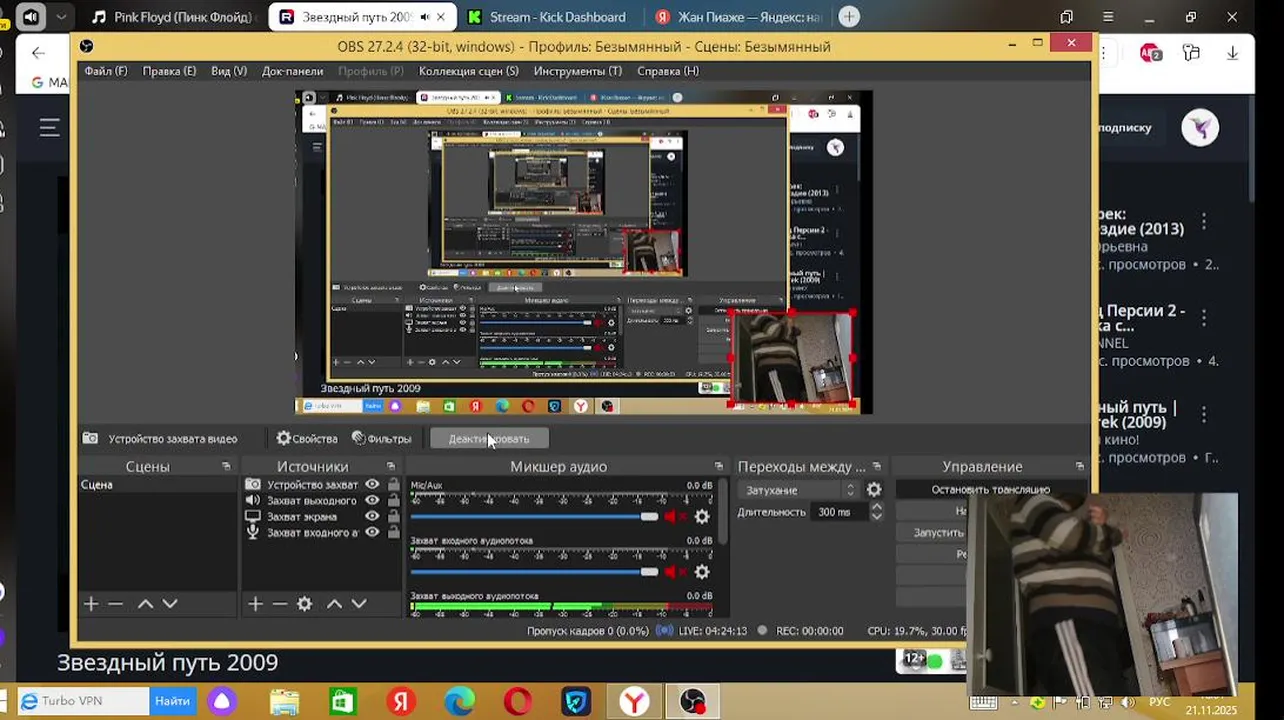Undock the Переходы между сценами panel
1284x720 pixels.
click(x=877, y=466)
